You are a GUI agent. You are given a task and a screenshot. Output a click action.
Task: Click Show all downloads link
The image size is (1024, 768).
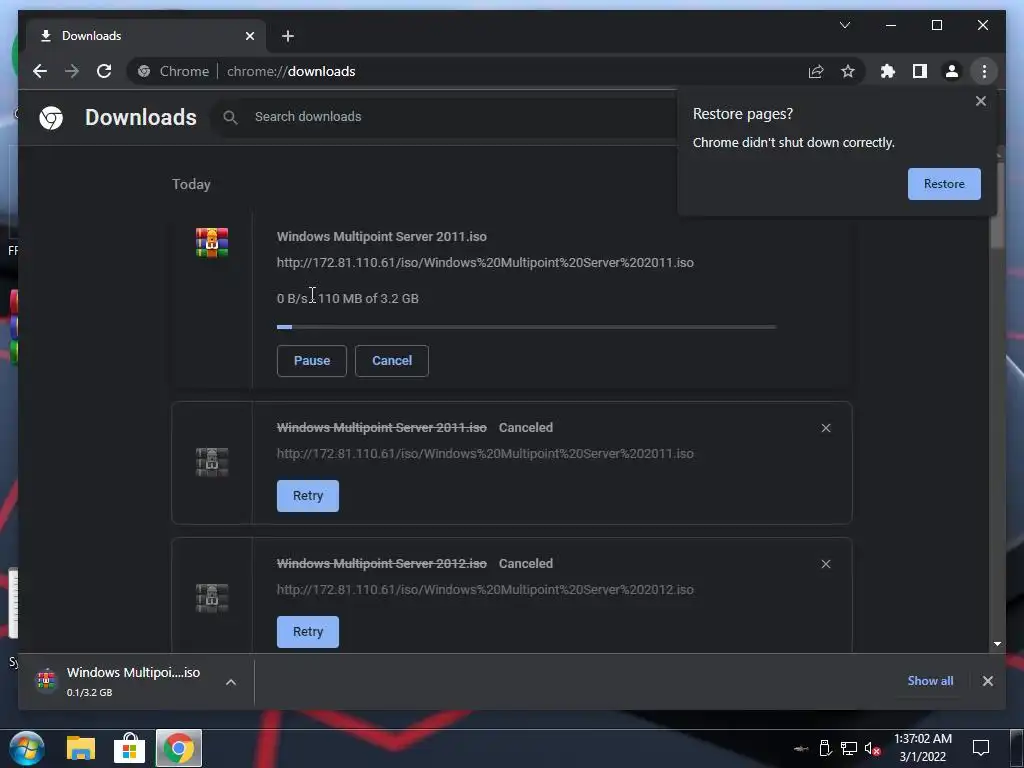pos(930,680)
